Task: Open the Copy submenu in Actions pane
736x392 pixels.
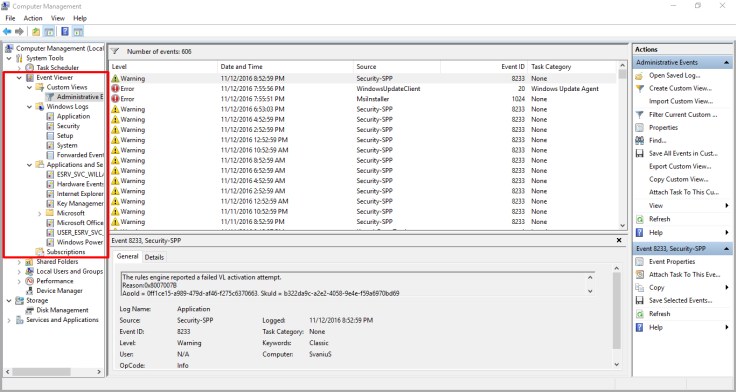Action: [683, 288]
